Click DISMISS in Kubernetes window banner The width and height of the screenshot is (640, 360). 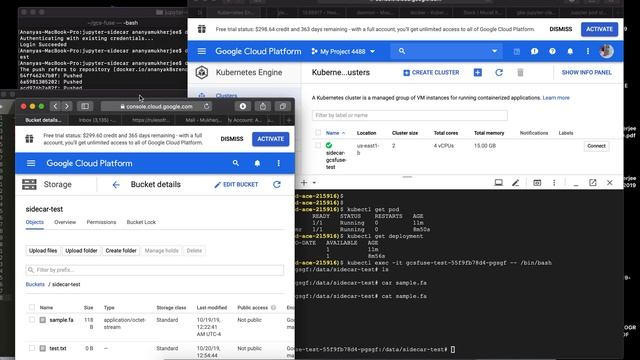pos(561,29)
